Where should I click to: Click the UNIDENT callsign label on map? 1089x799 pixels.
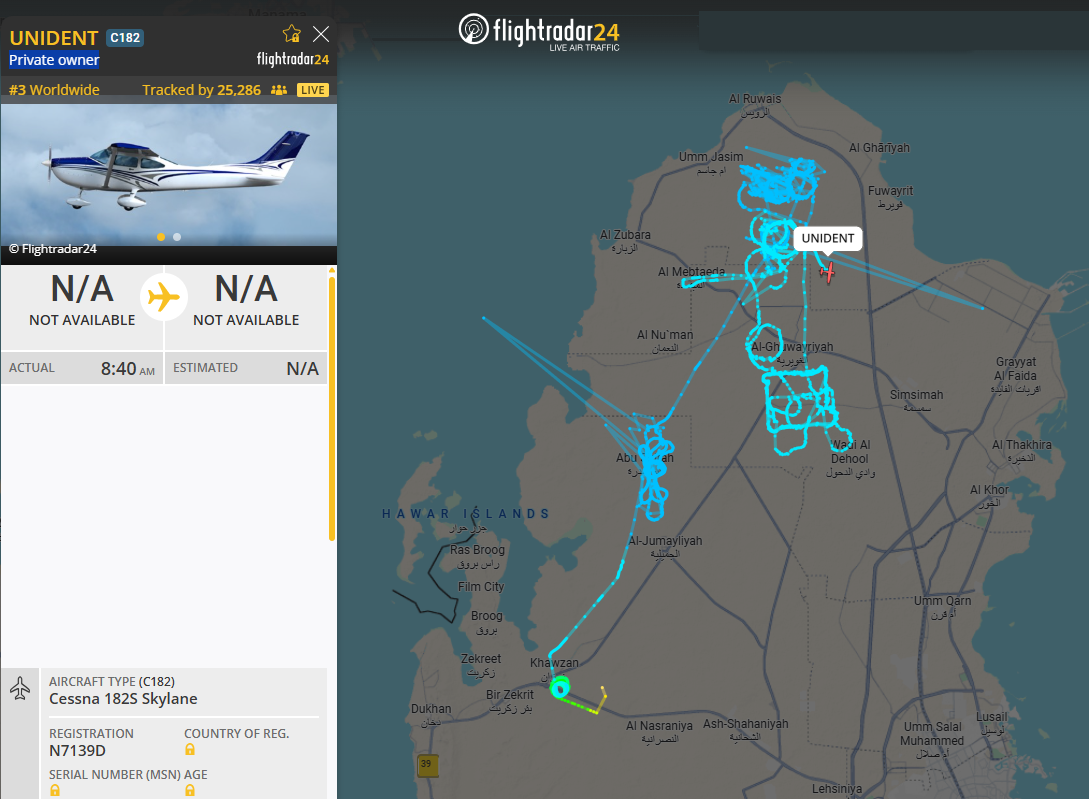(x=828, y=238)
